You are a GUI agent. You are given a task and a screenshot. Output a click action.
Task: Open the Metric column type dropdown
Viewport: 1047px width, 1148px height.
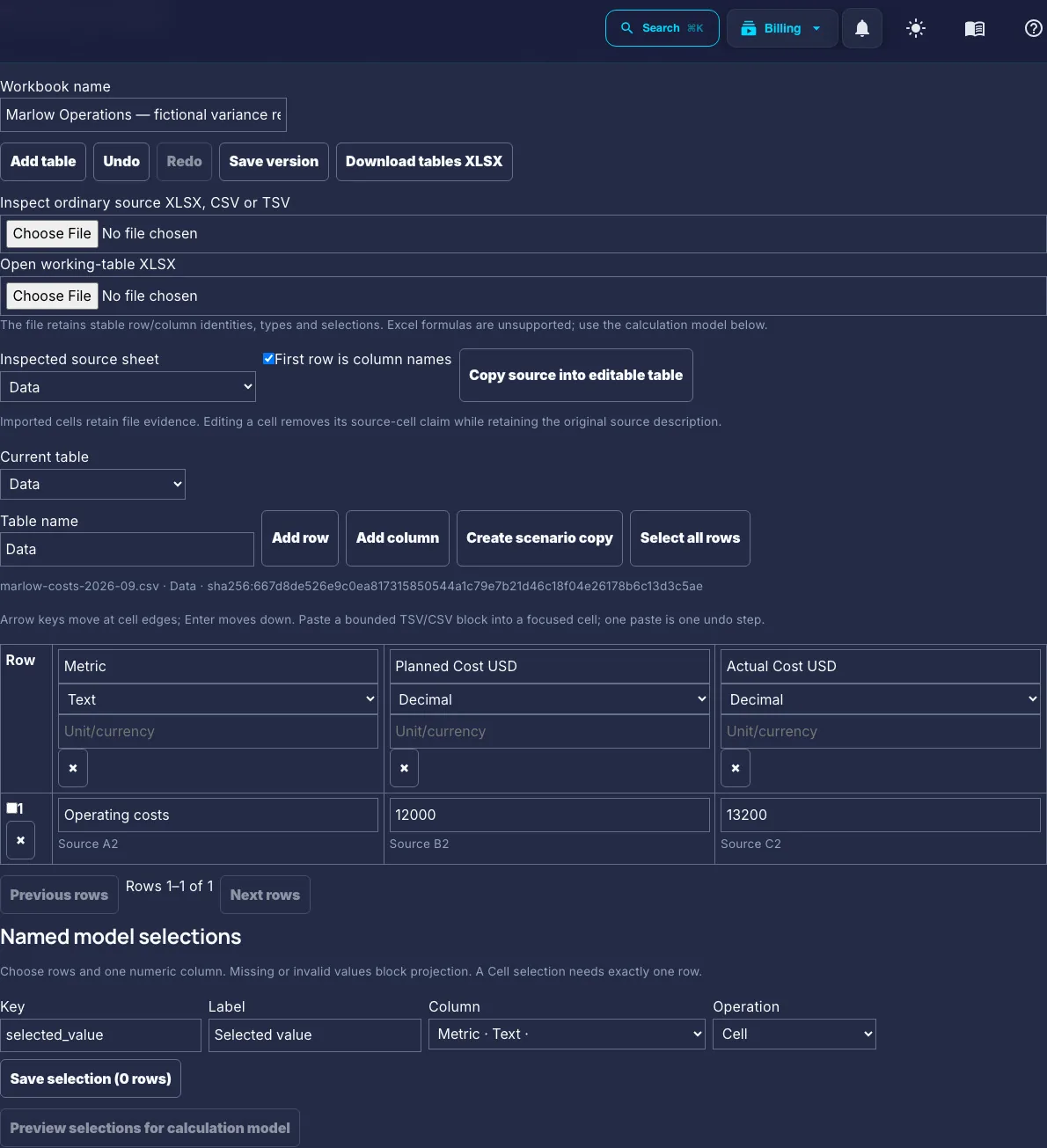(218, 699)
